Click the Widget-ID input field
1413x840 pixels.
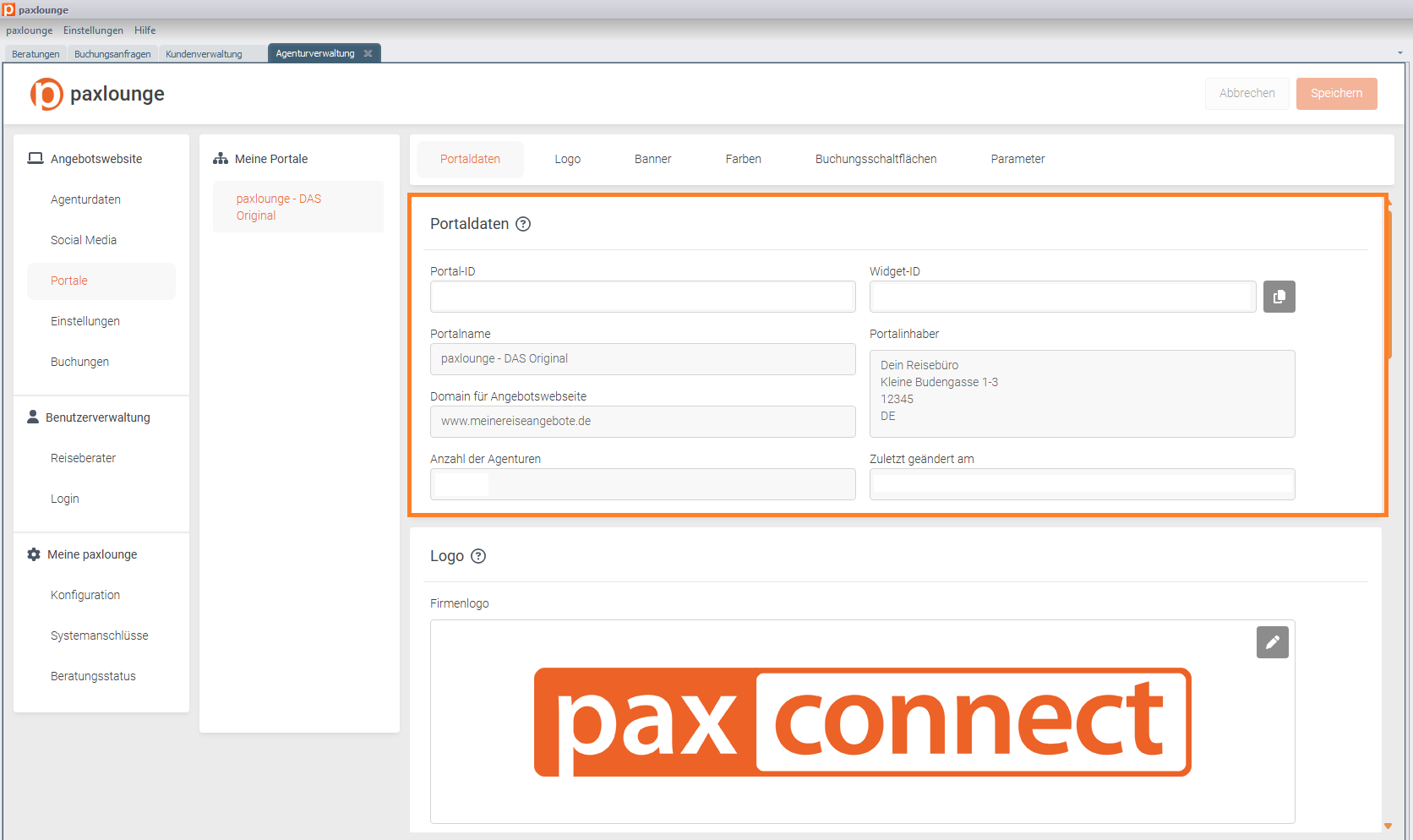pos(1063,297)
